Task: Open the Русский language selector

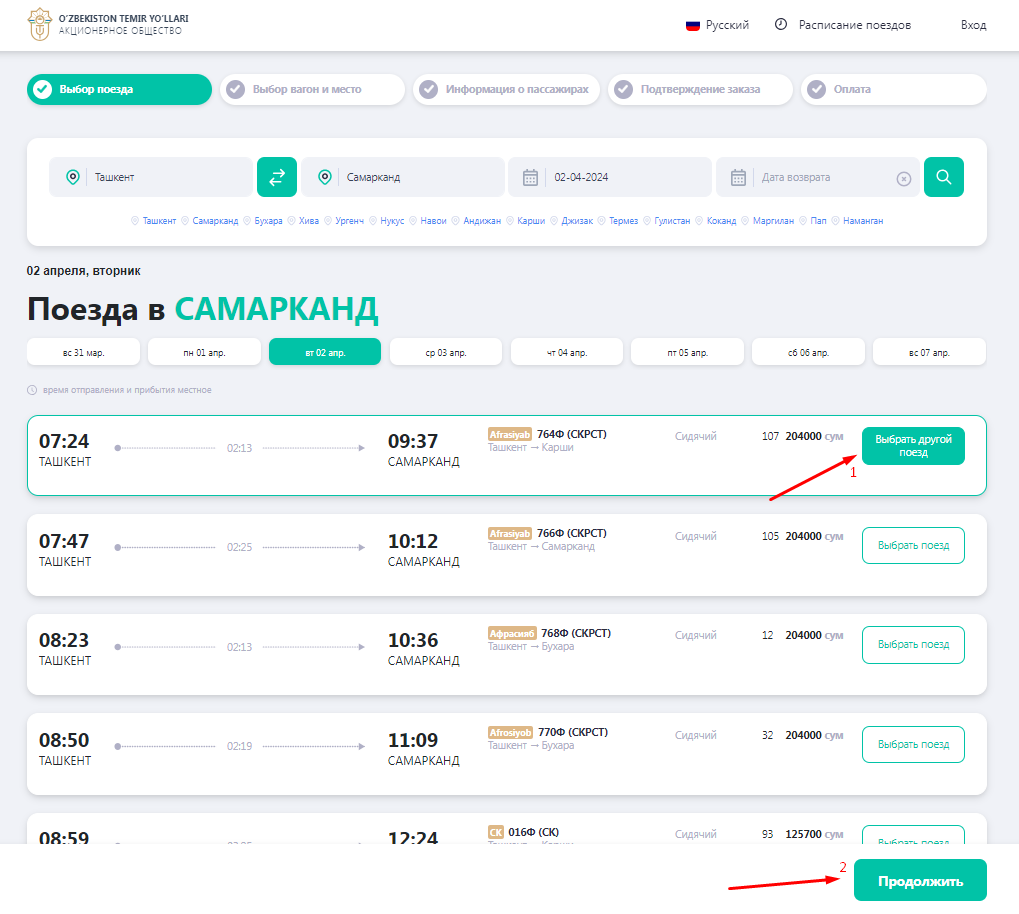Action: [727, 25]
